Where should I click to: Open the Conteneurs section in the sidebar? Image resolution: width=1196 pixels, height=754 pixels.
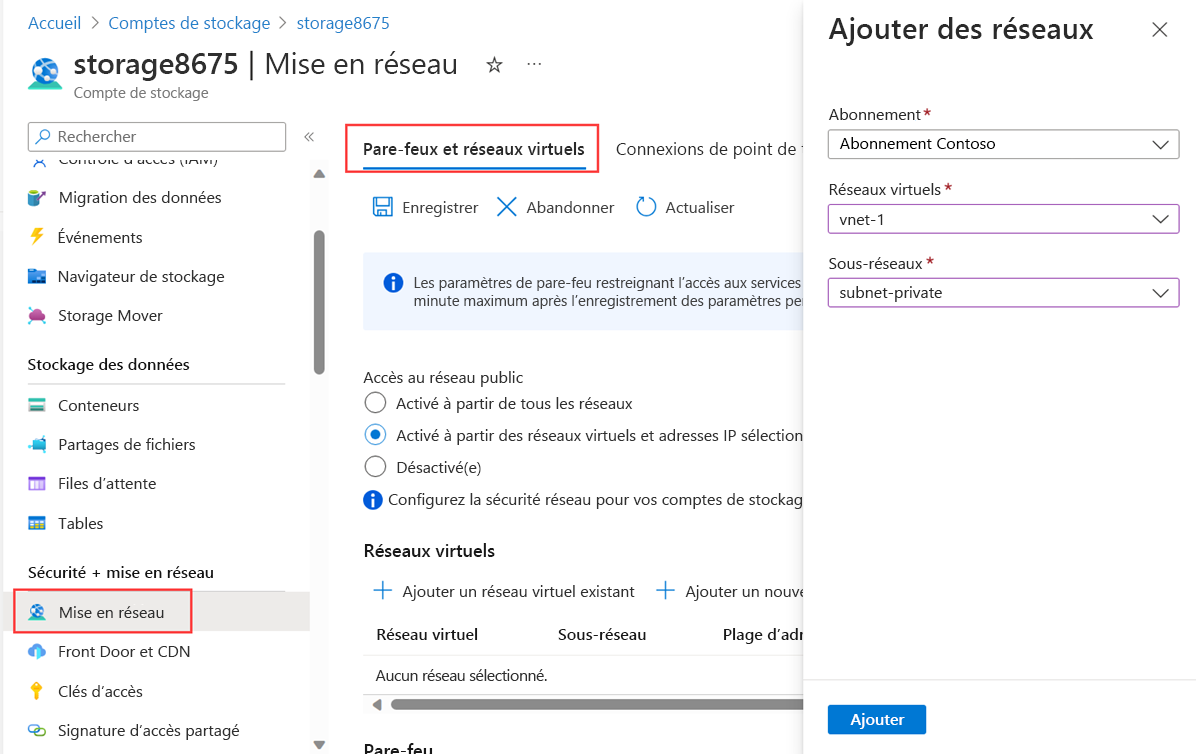point(100,405)
